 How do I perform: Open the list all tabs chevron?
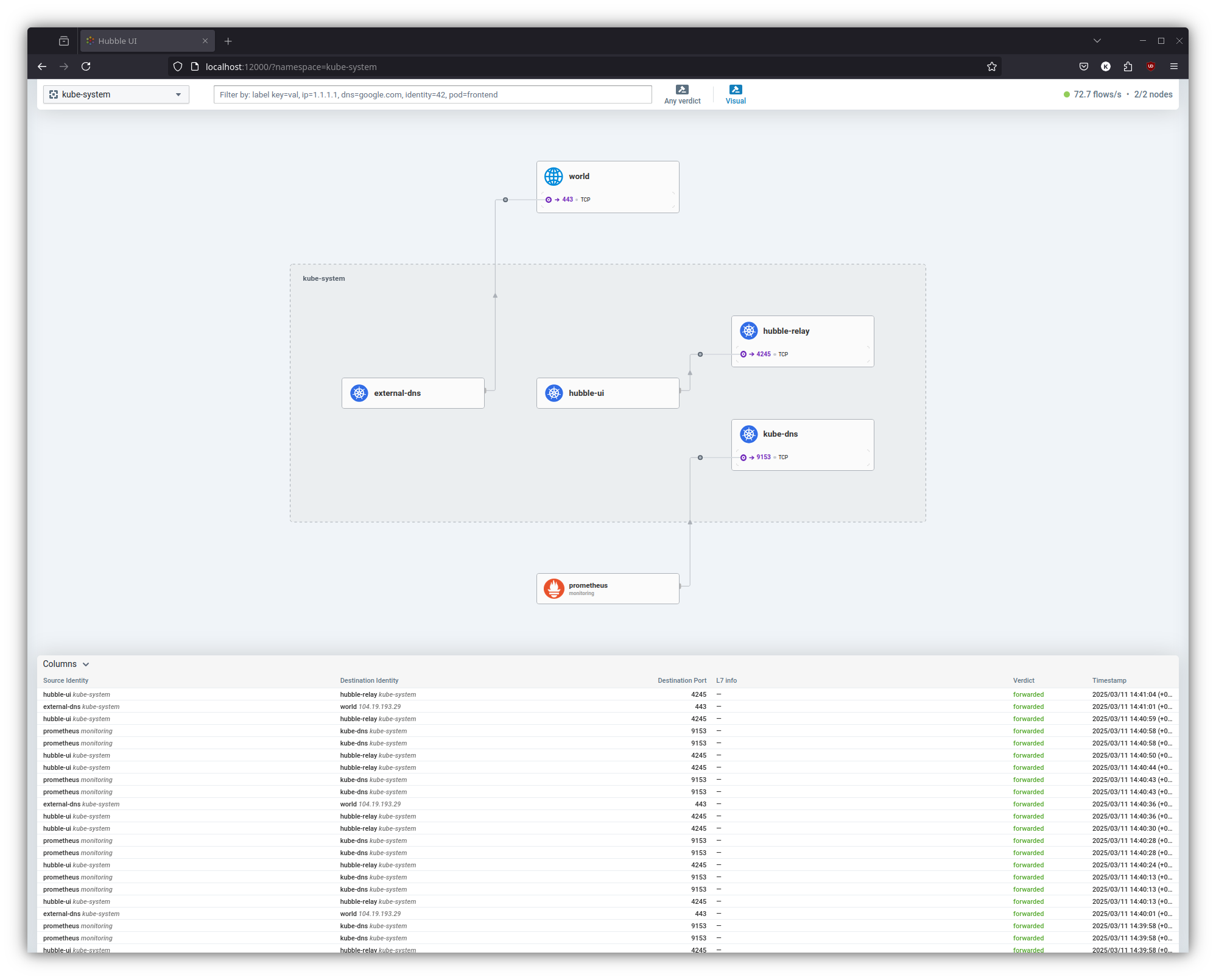tap(1097, 41)
